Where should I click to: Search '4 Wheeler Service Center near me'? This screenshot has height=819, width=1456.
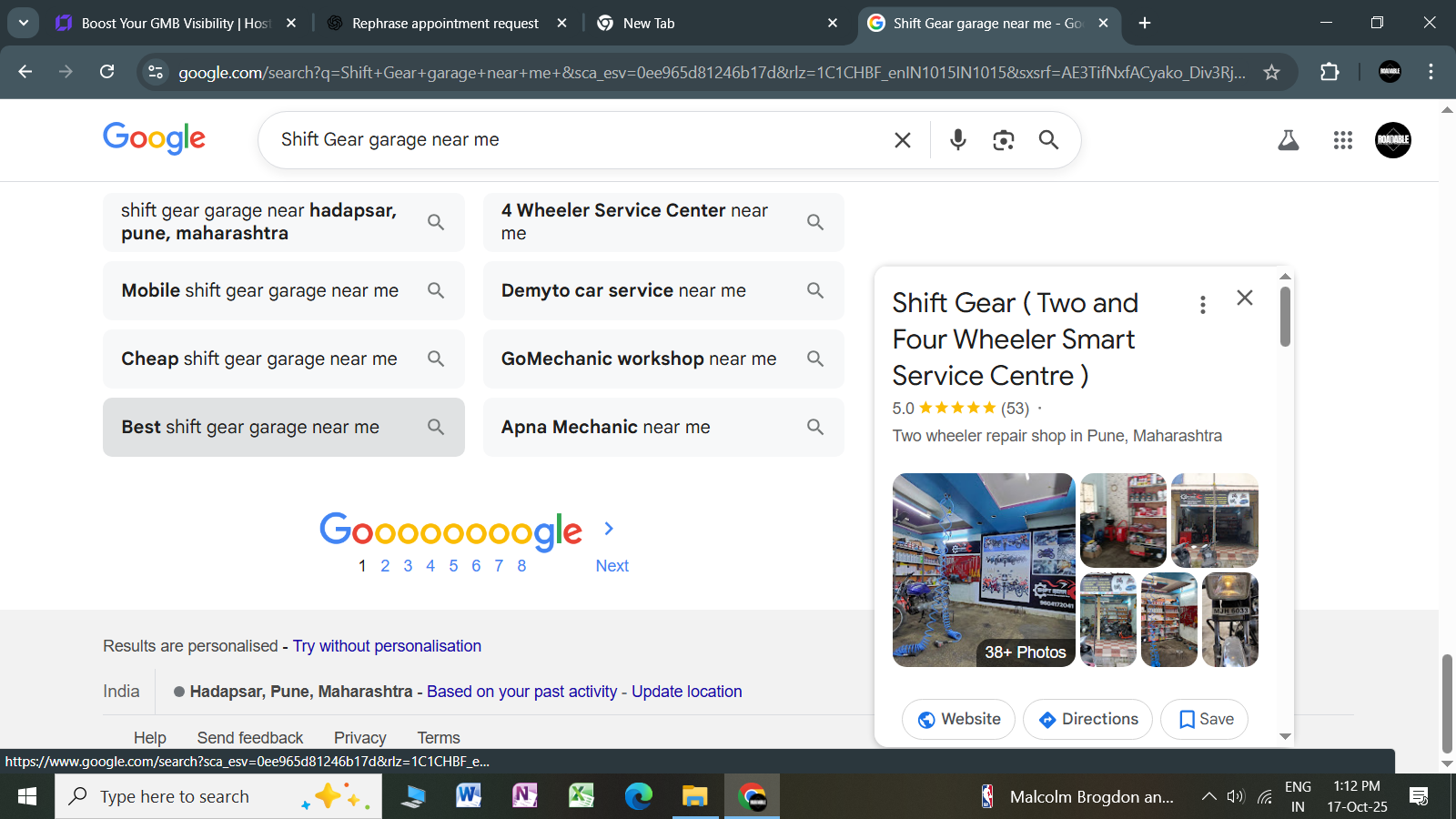point(663,222)
